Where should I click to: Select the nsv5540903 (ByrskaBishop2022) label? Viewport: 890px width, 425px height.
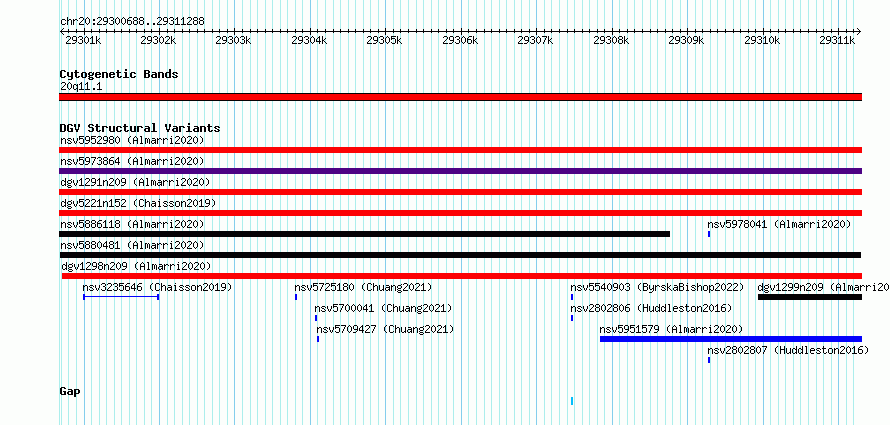657,287
